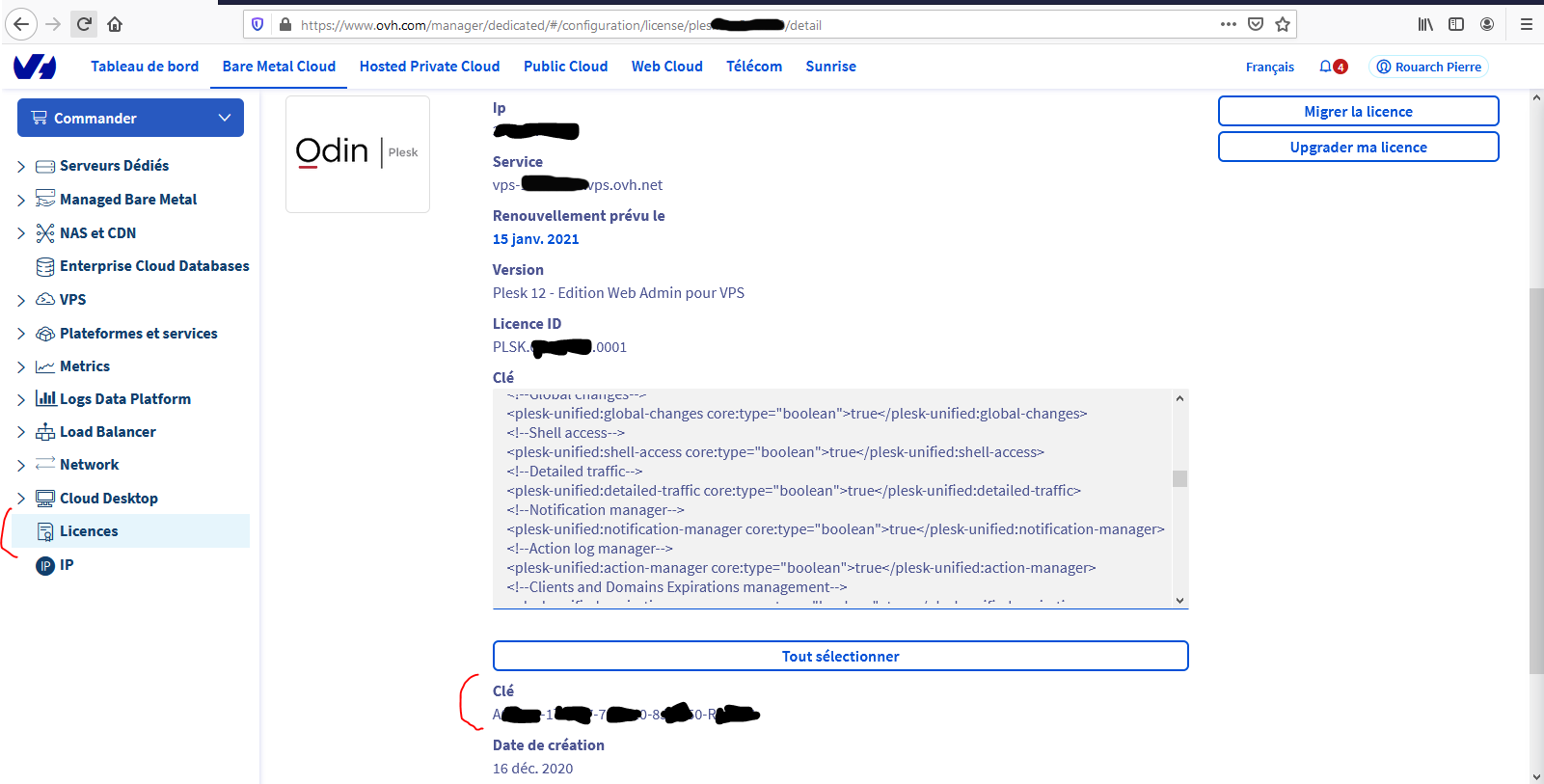1544x784 pixels.
Task: Click the key textarea scrollbar thumb
Action: point(1179,478)
